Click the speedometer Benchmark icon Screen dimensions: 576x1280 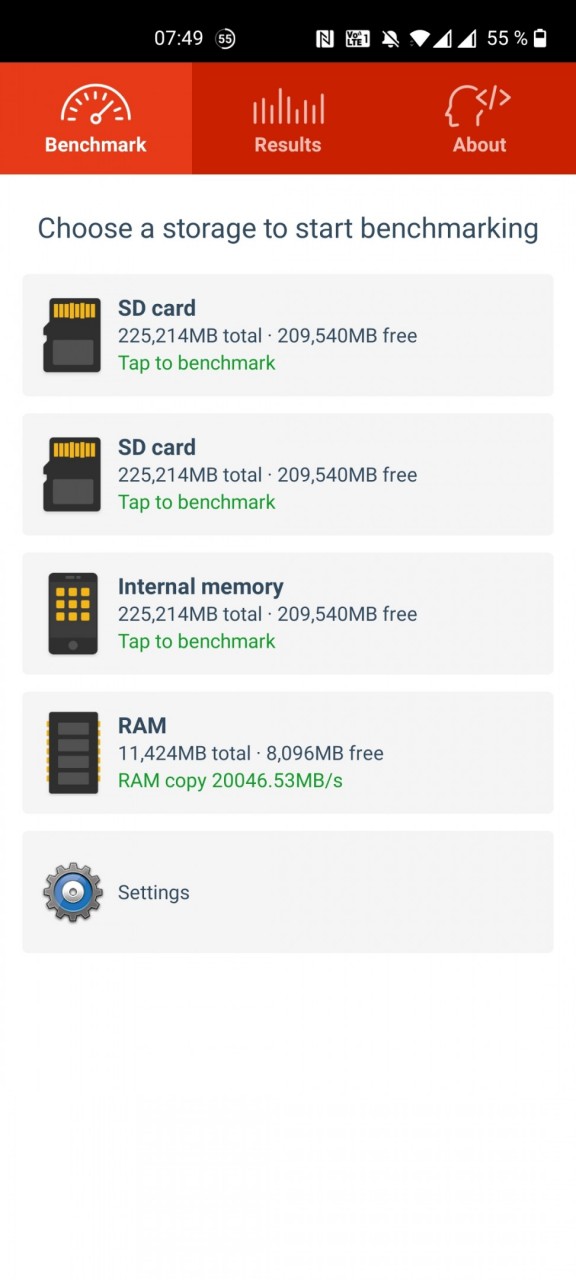96,104
